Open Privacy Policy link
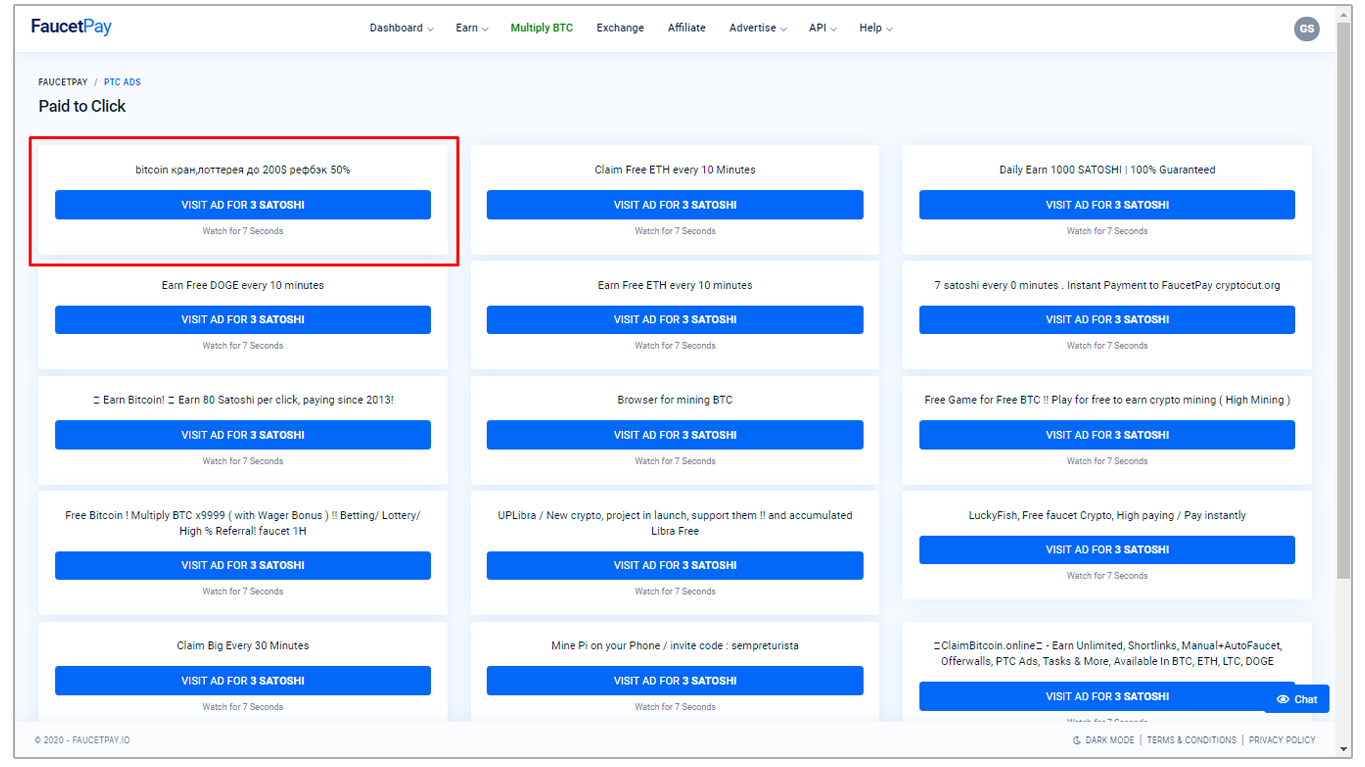Image resolution: width=1365 pixels, height=767 pixels. pyautogui.click(x=1282, y=740)
